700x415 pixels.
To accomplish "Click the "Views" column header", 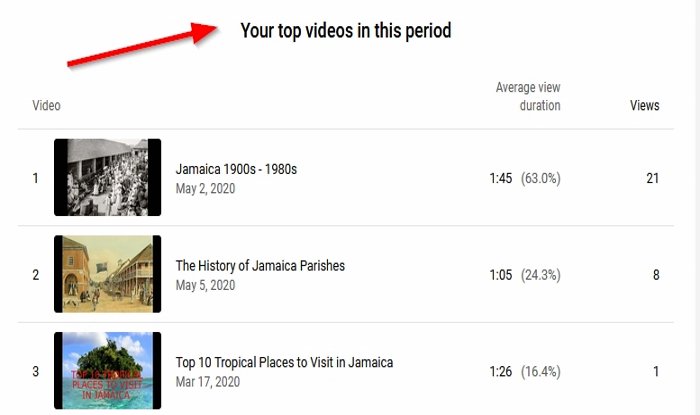I will tap(644, 105).
